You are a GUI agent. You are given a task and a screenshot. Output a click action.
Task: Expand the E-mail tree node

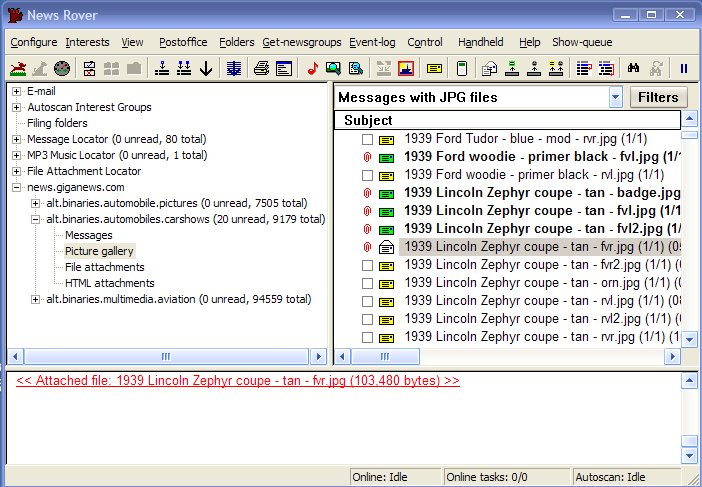tap(17, 91)
